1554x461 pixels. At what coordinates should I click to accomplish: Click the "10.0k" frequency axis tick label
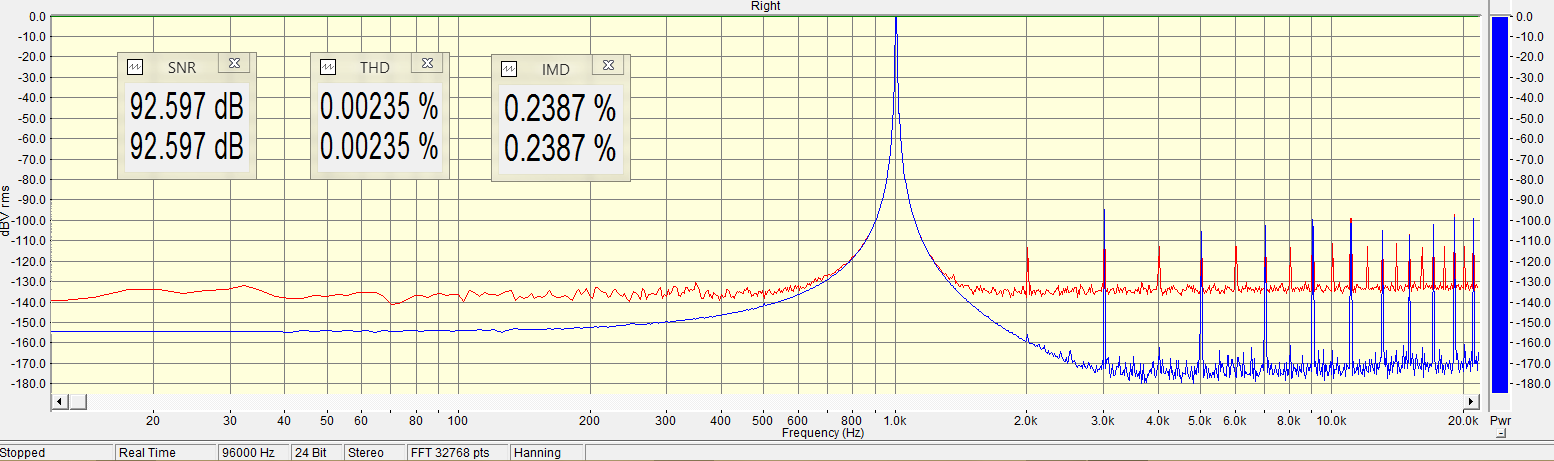coord(1331,422)
